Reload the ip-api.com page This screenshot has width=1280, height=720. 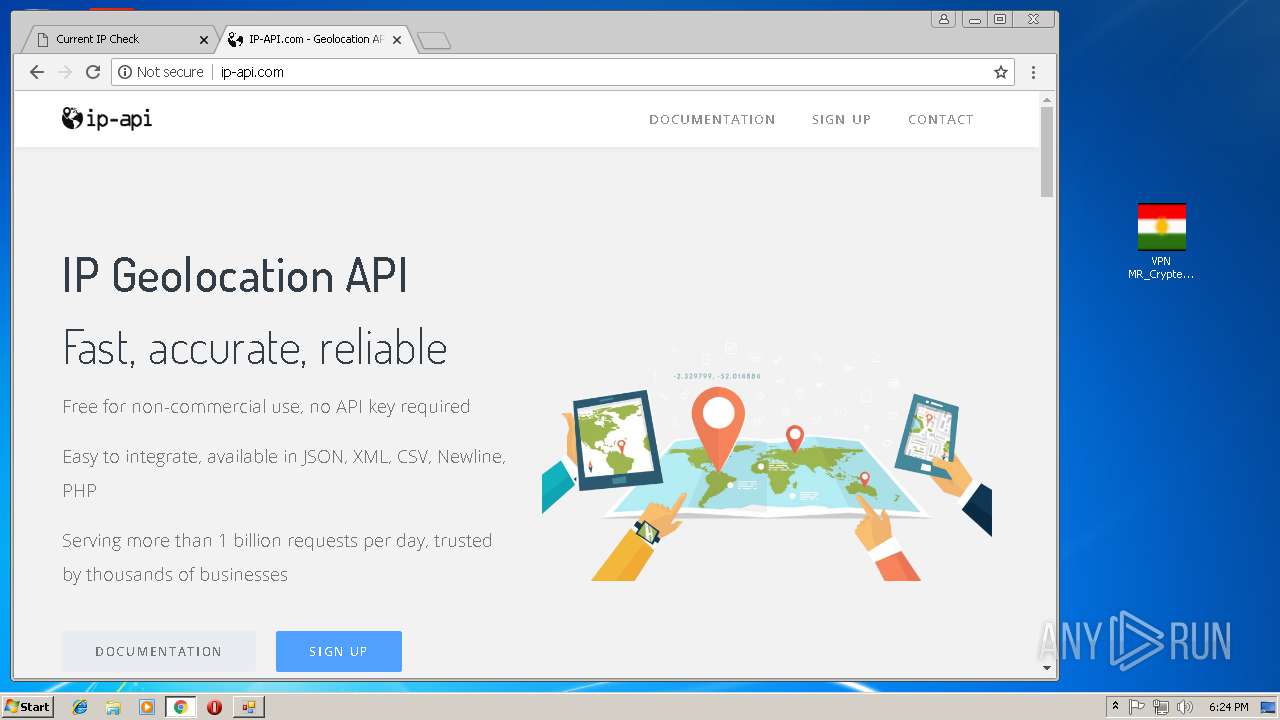(x=93, y=72)
